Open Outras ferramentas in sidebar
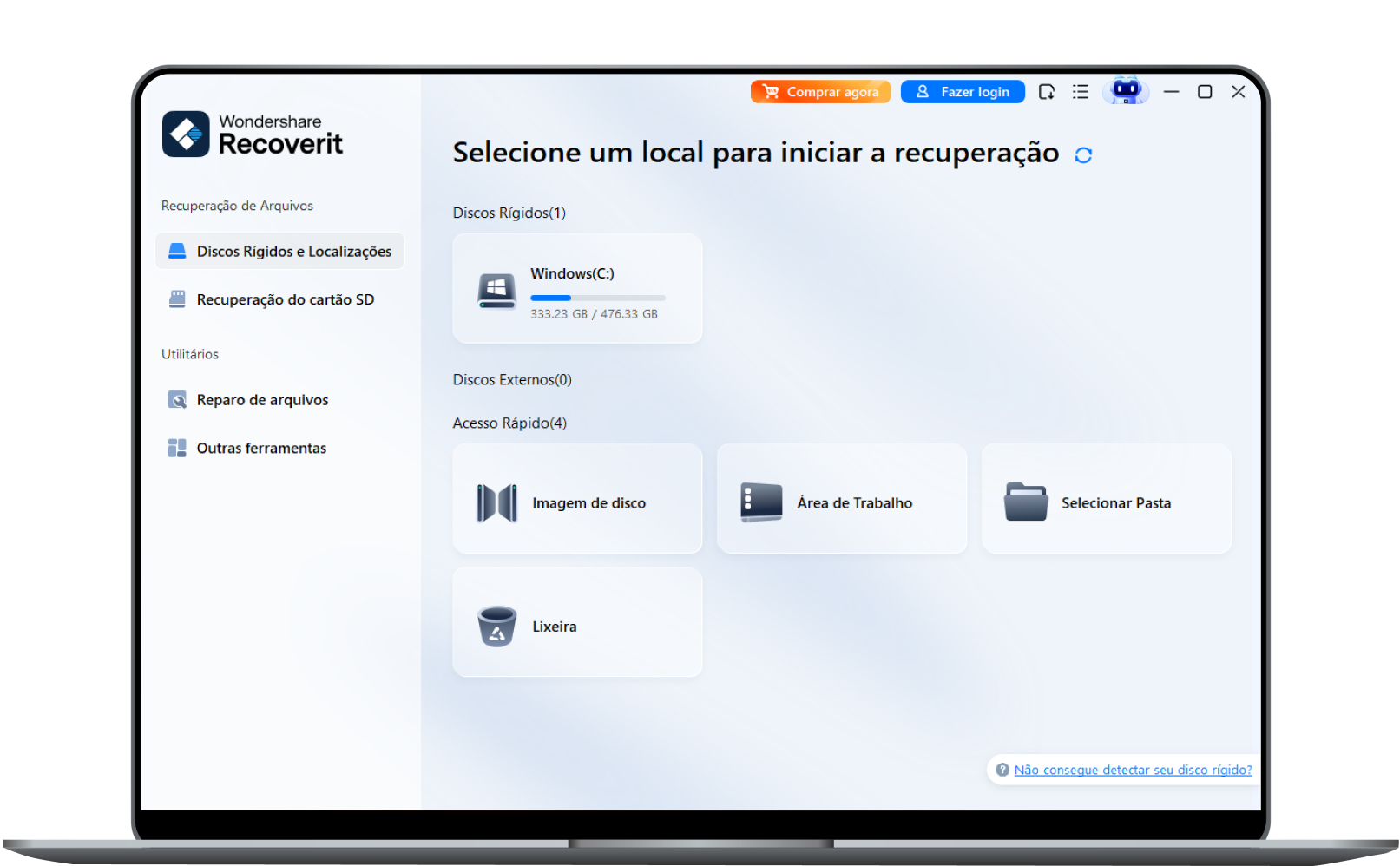 click(260, 449)
